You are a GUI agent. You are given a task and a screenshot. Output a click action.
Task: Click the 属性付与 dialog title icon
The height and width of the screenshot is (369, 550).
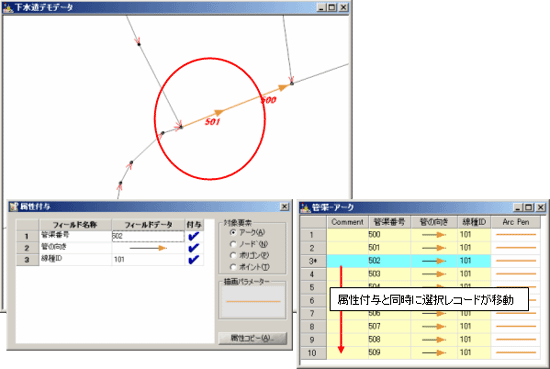pos(14,206)
